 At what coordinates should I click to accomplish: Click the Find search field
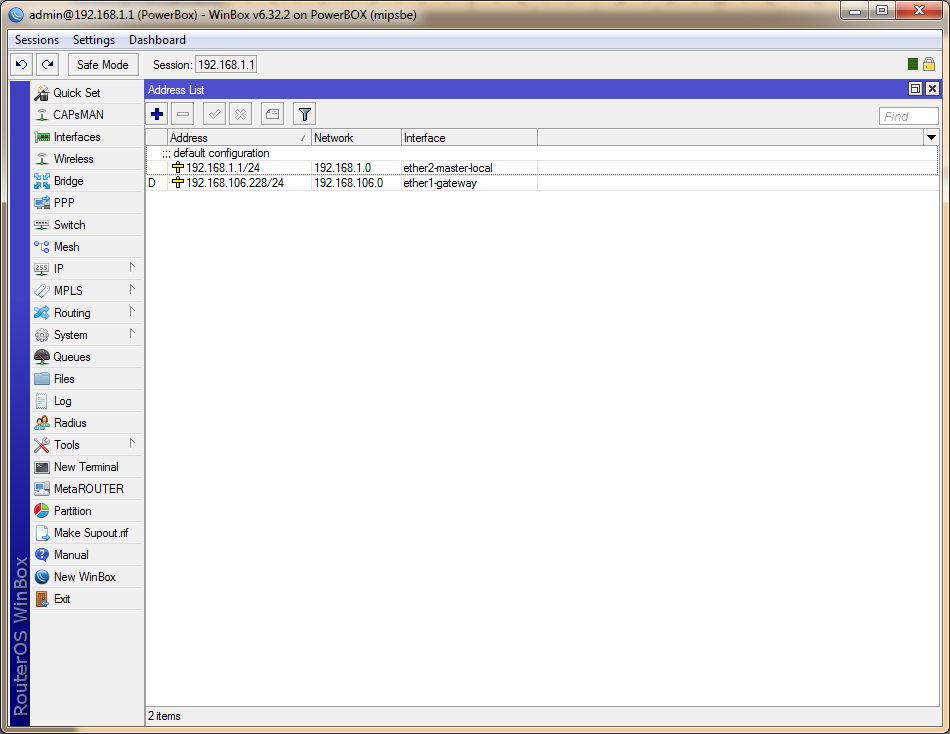[908, 116]
